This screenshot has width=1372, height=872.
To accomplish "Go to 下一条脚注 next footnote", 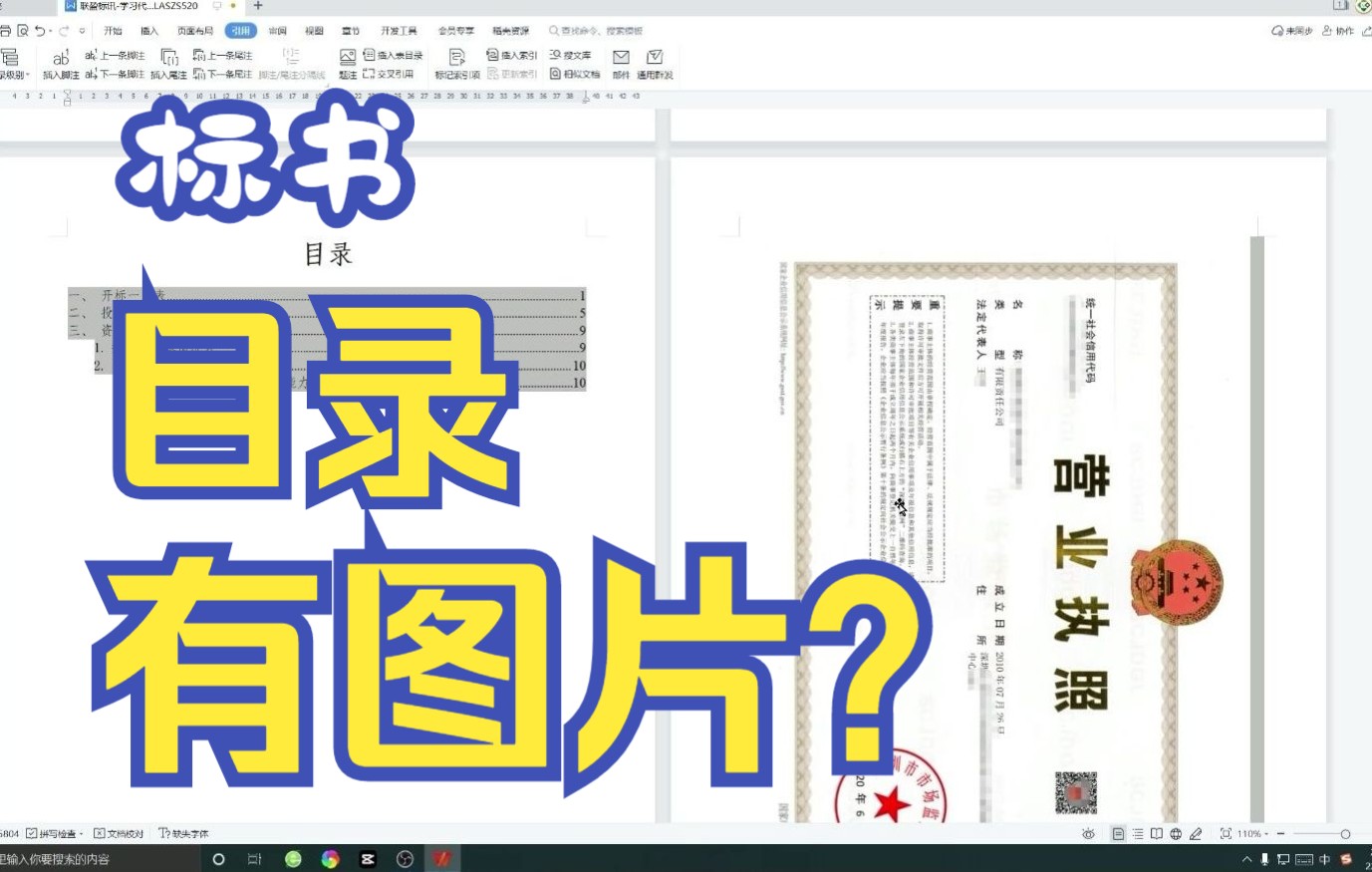I will [x=116, y=75].
